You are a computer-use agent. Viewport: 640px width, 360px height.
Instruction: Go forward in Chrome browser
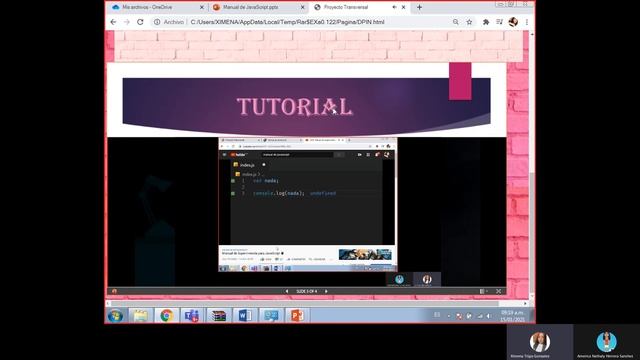click(x=127, y=22)
